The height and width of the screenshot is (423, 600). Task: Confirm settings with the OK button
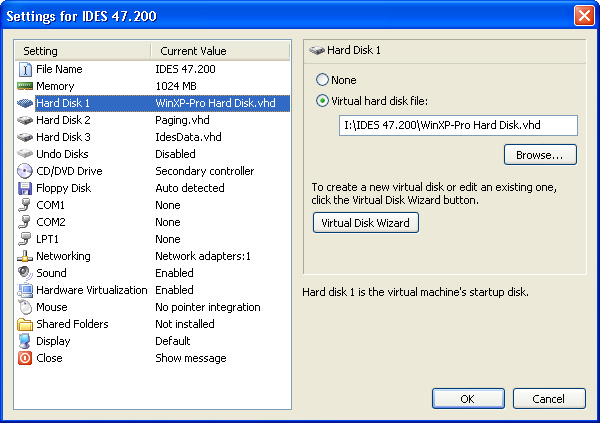[x=467, y=399]
